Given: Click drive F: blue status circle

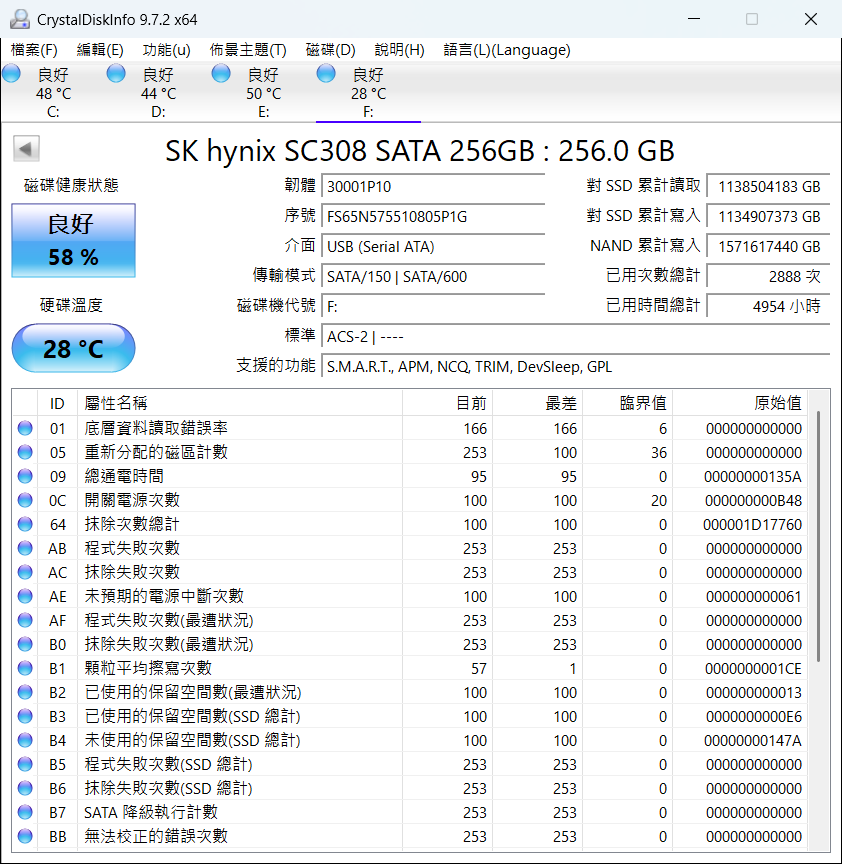Looking at the screenshot, I should tap(325, 72).
